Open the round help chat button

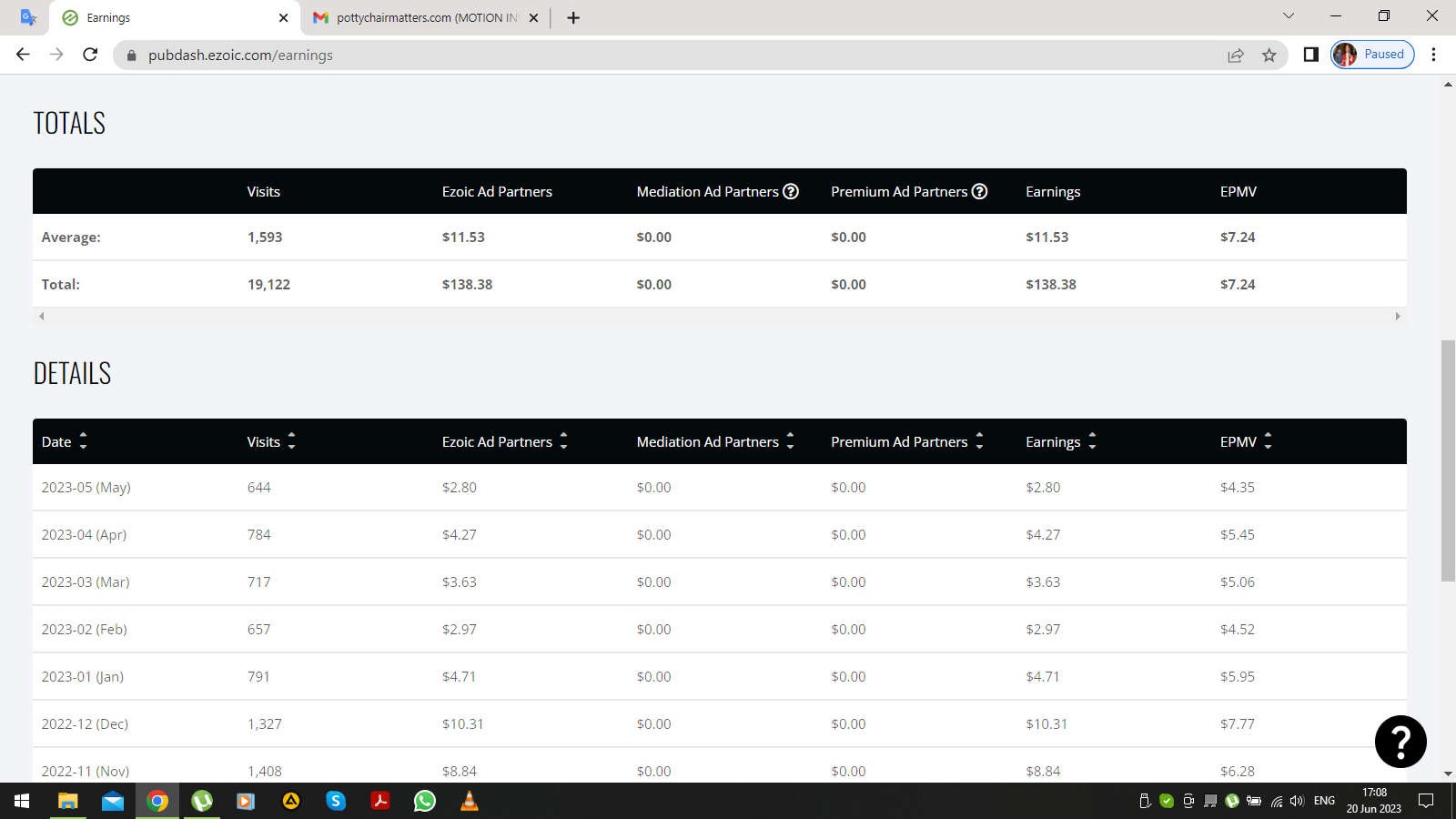1400,742
